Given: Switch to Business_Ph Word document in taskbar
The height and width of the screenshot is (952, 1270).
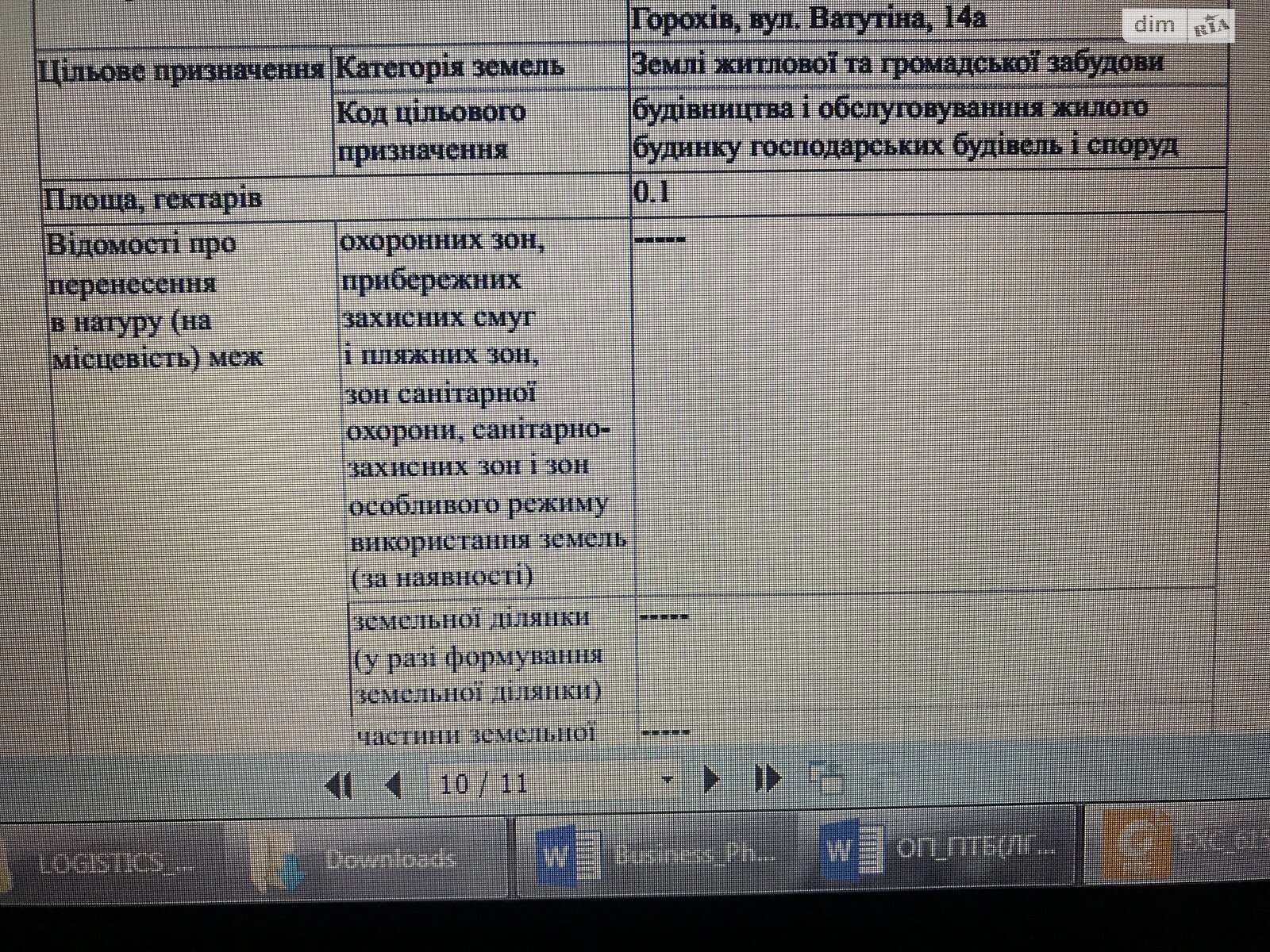Looking at the screenshot, I should pos(657,855).
